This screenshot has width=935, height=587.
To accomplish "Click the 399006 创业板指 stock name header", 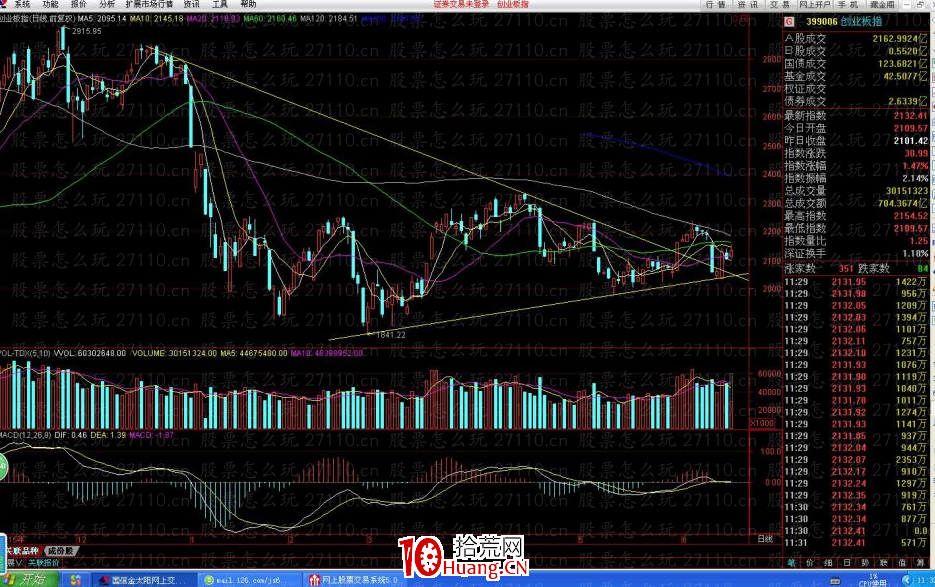I will click(844, 21).
